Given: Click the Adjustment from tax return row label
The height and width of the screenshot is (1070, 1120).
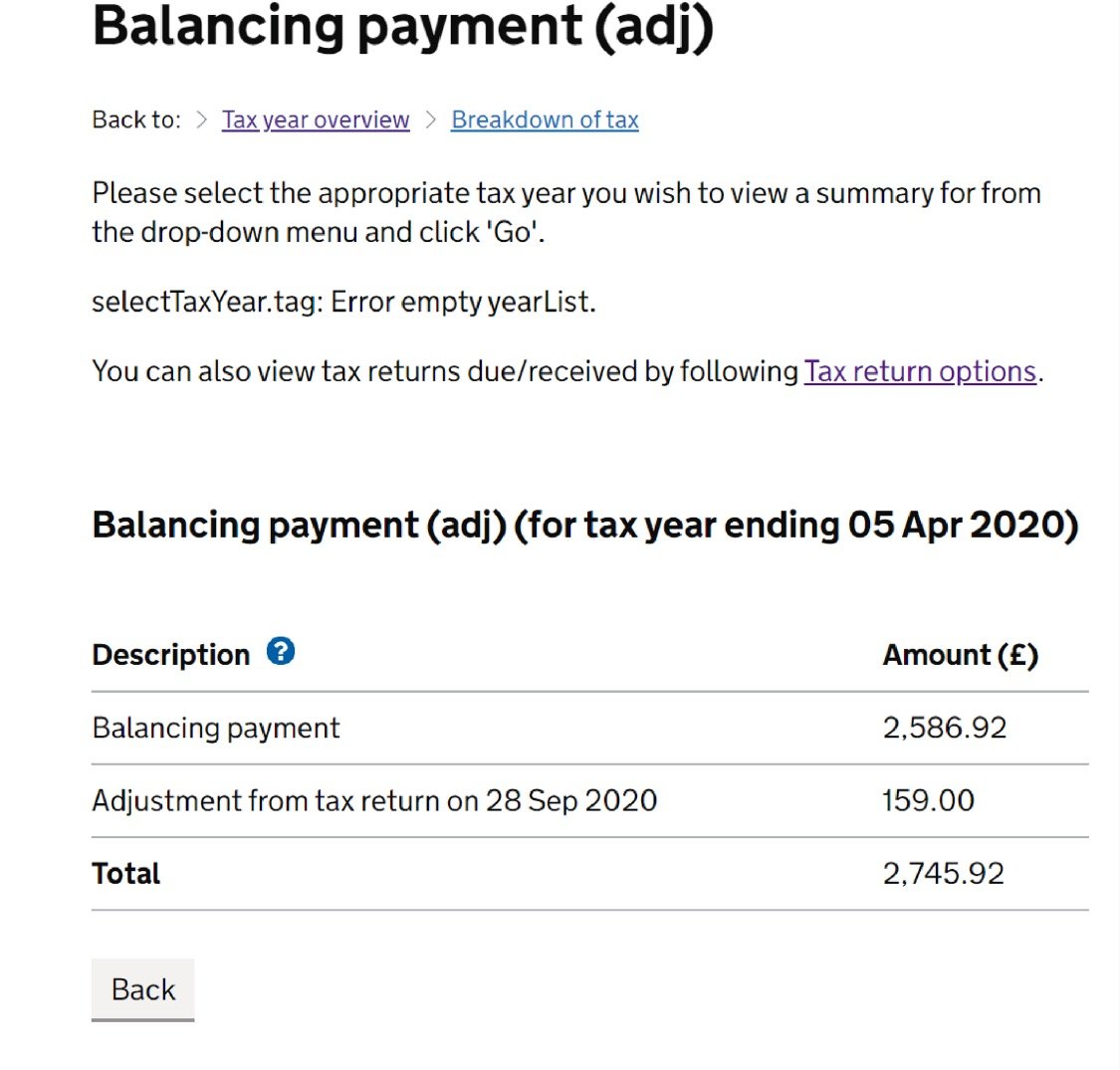Looking at the screenshot, I should tap(375, 800).
